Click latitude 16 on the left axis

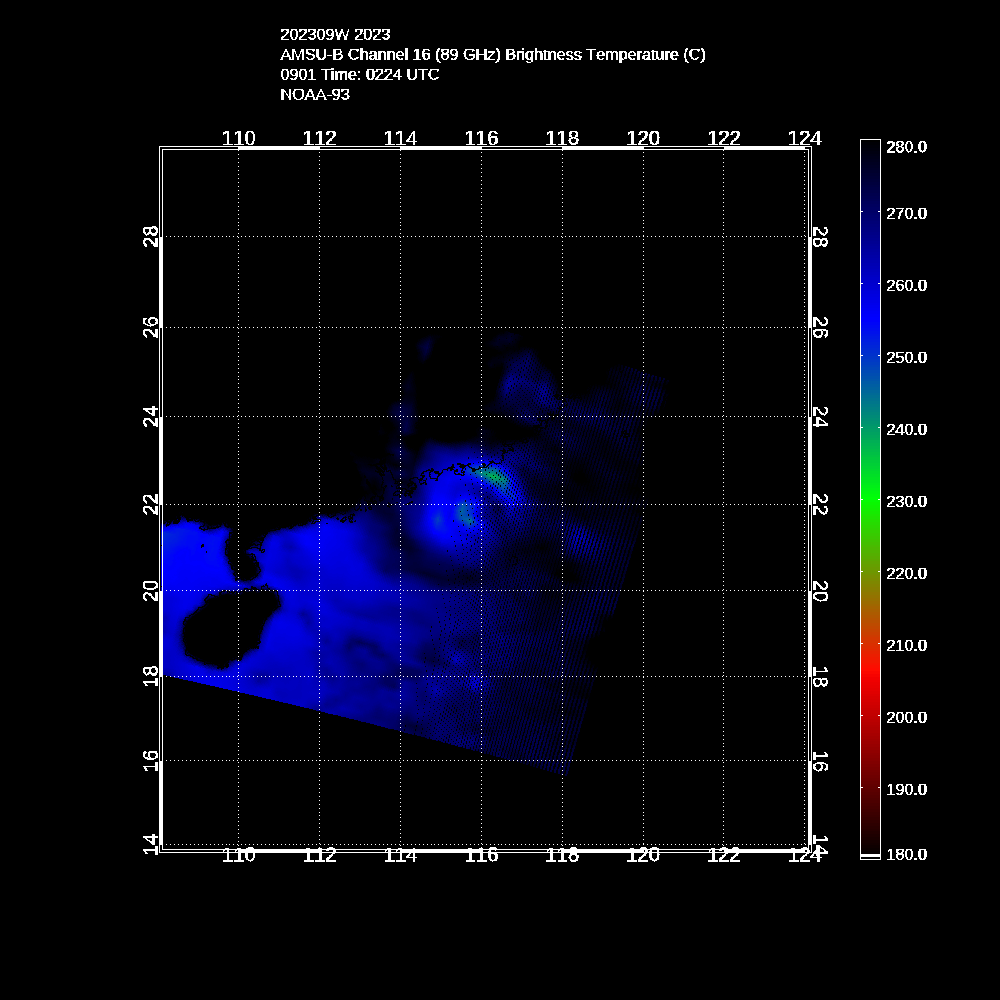coord(151,761)
